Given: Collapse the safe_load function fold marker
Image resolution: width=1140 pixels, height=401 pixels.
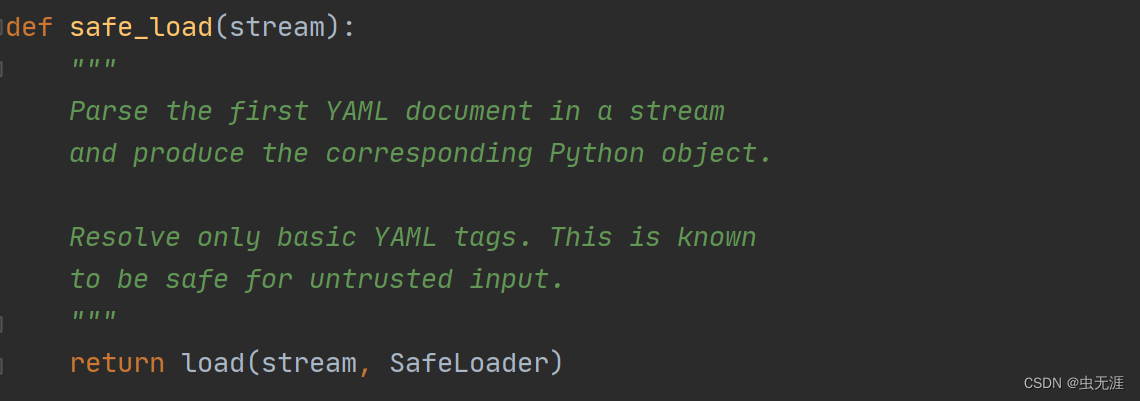Looking at the screenshot, I should point(3,27).
